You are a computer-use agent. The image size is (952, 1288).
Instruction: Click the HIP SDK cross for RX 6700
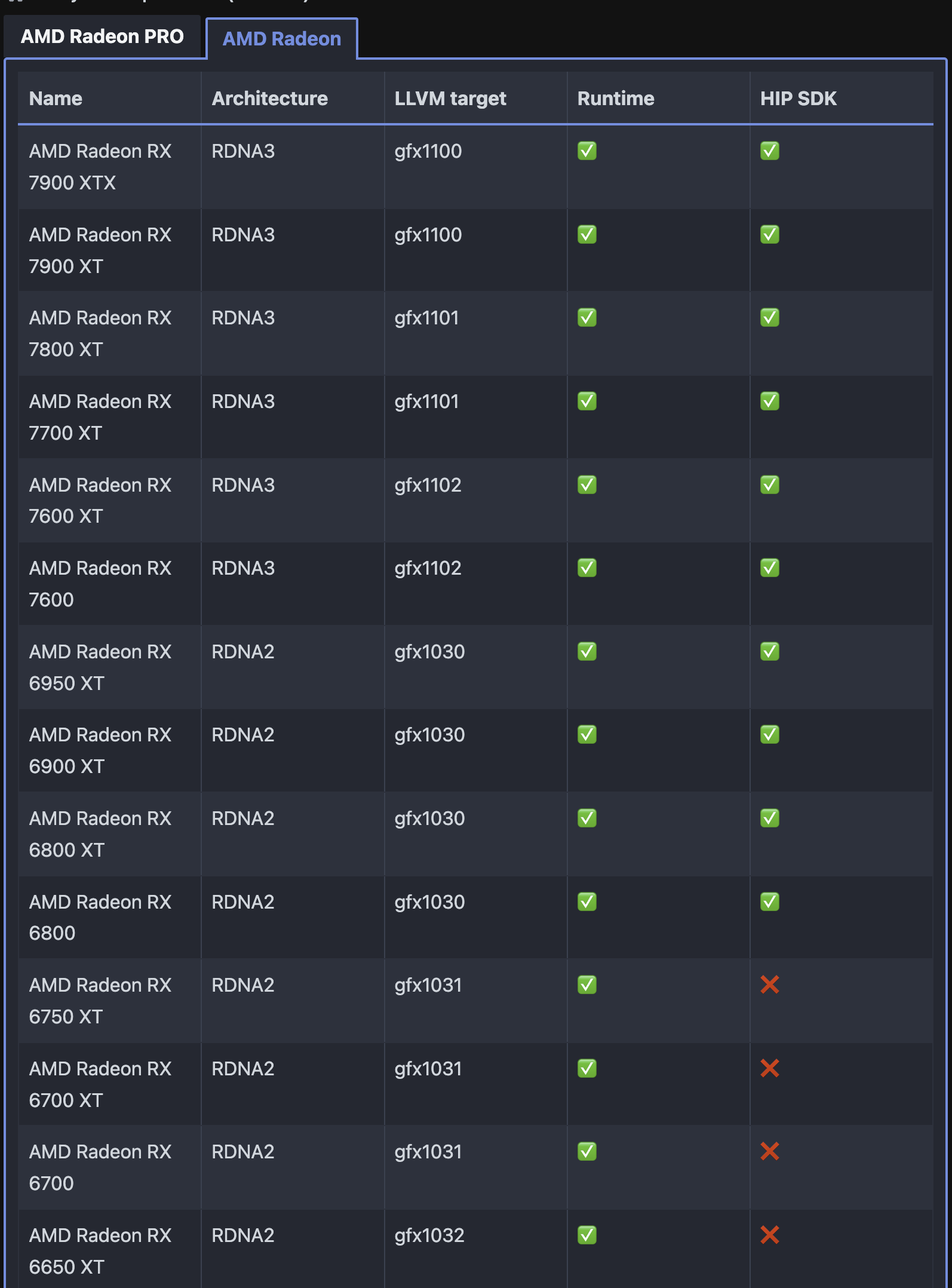pyautogui.click(x=769, y=1151)
